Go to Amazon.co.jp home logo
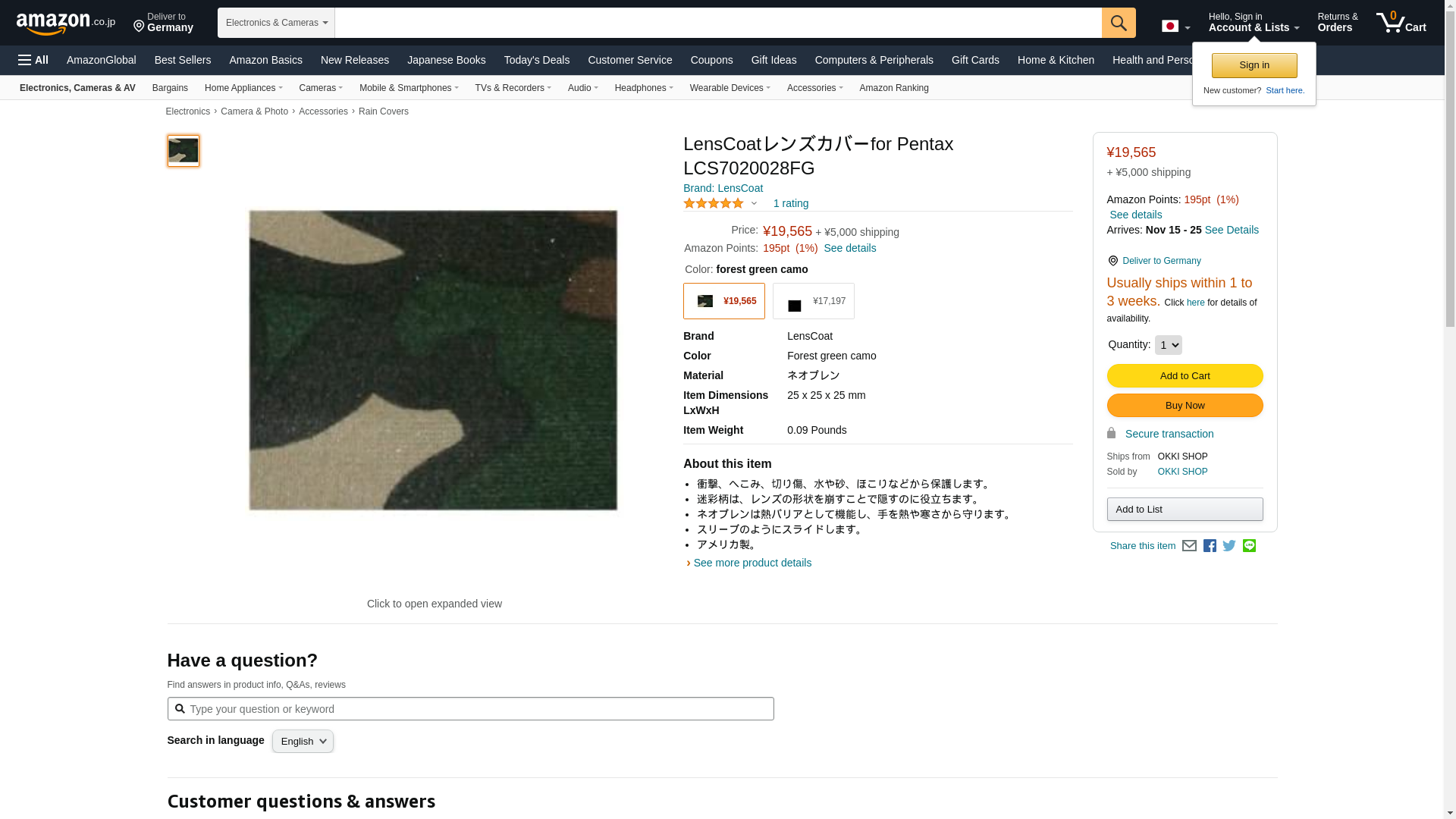 coord(66,23)
